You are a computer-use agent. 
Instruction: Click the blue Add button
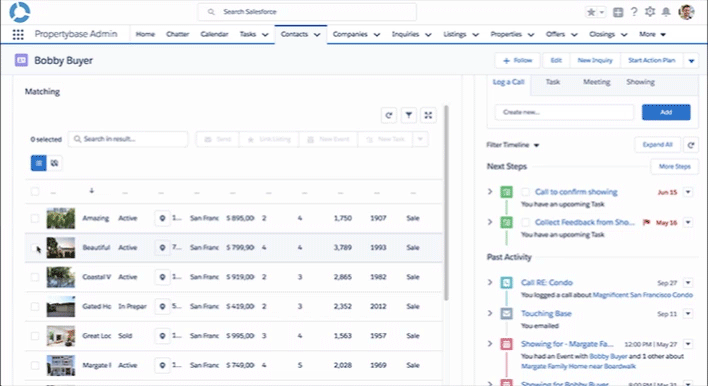666,112
